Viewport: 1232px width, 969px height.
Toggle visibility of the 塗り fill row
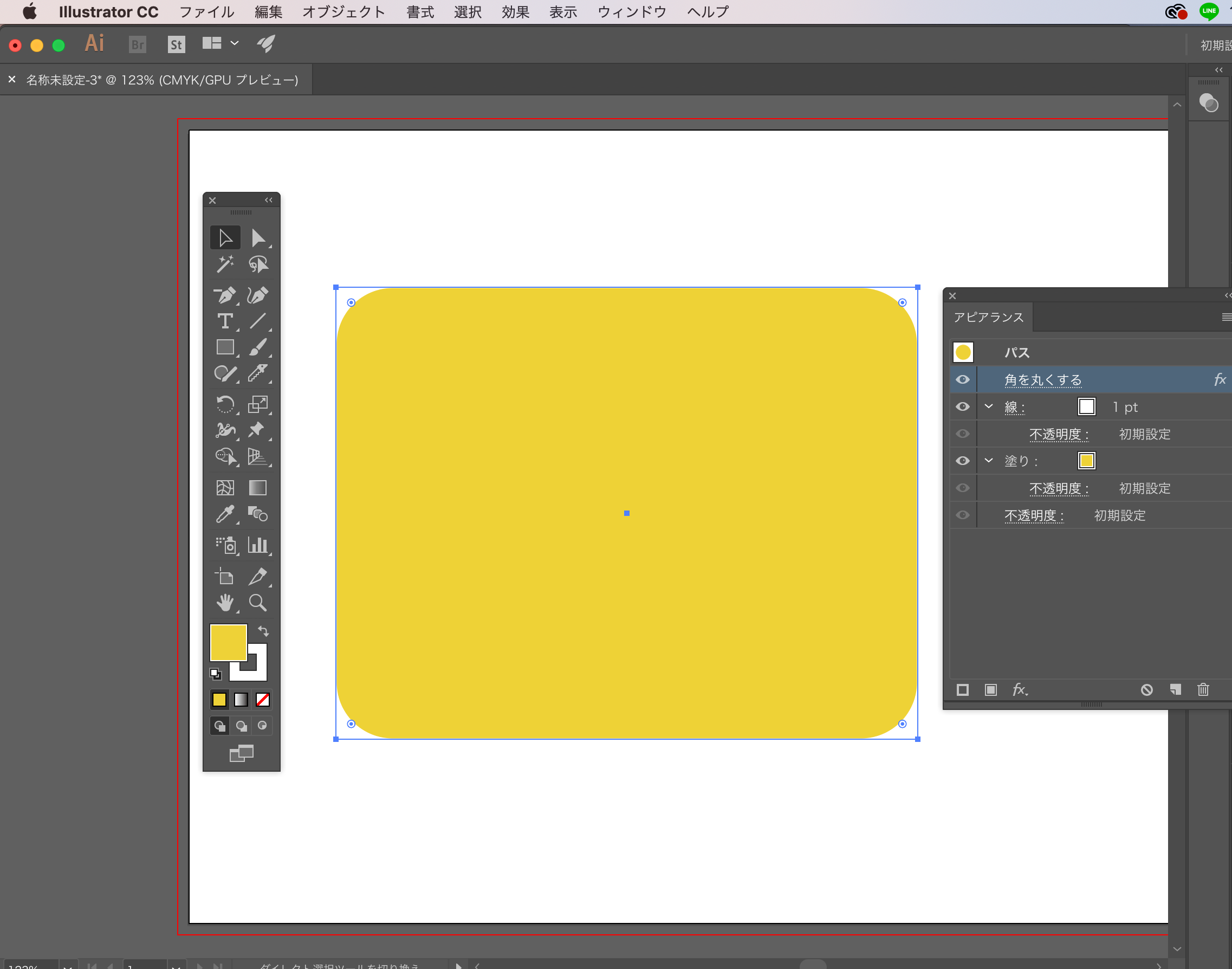point(963,461)
